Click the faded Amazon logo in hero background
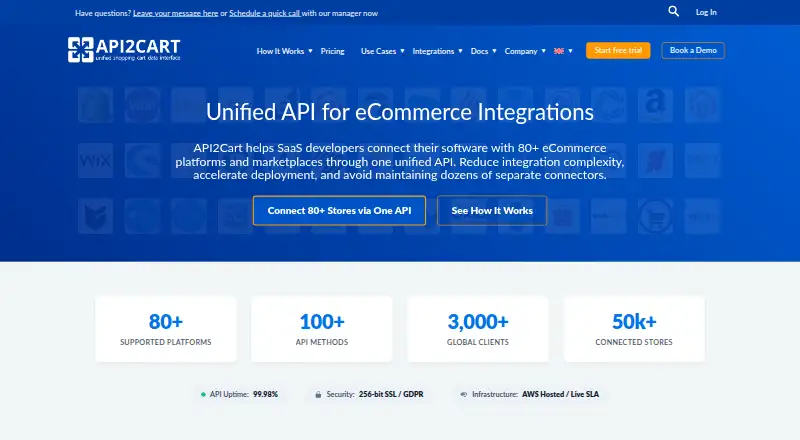 pyautogui.click(x=655, y=105)
